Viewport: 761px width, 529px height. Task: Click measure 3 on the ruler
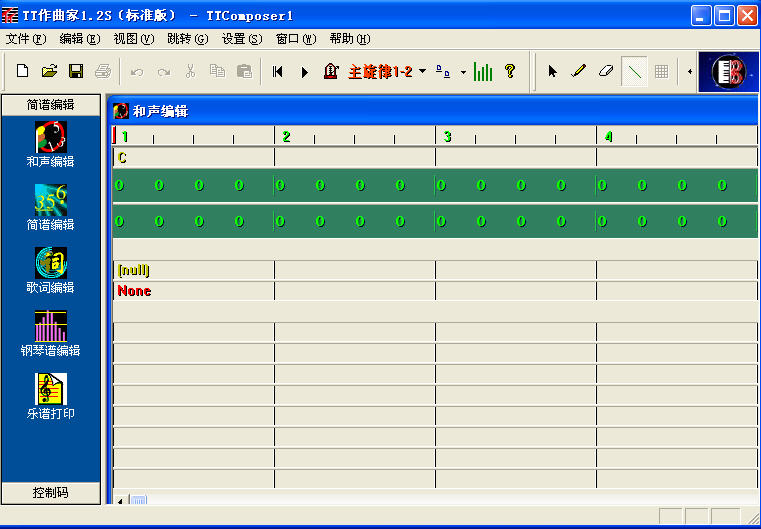click(x=447, y=137)
